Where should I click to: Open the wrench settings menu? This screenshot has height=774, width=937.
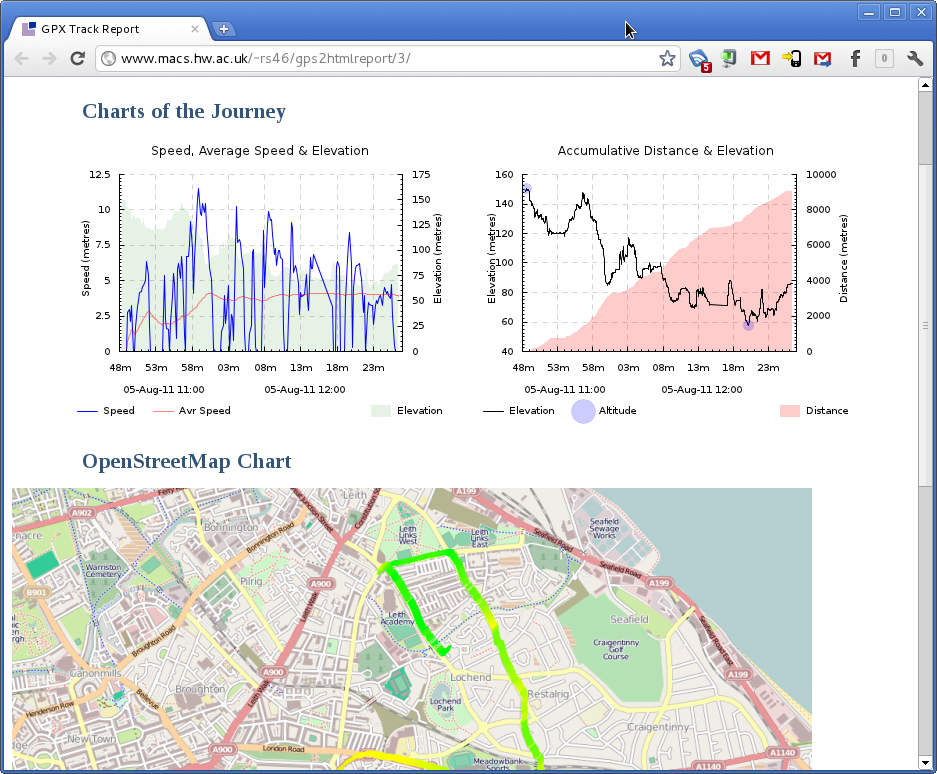915,59
